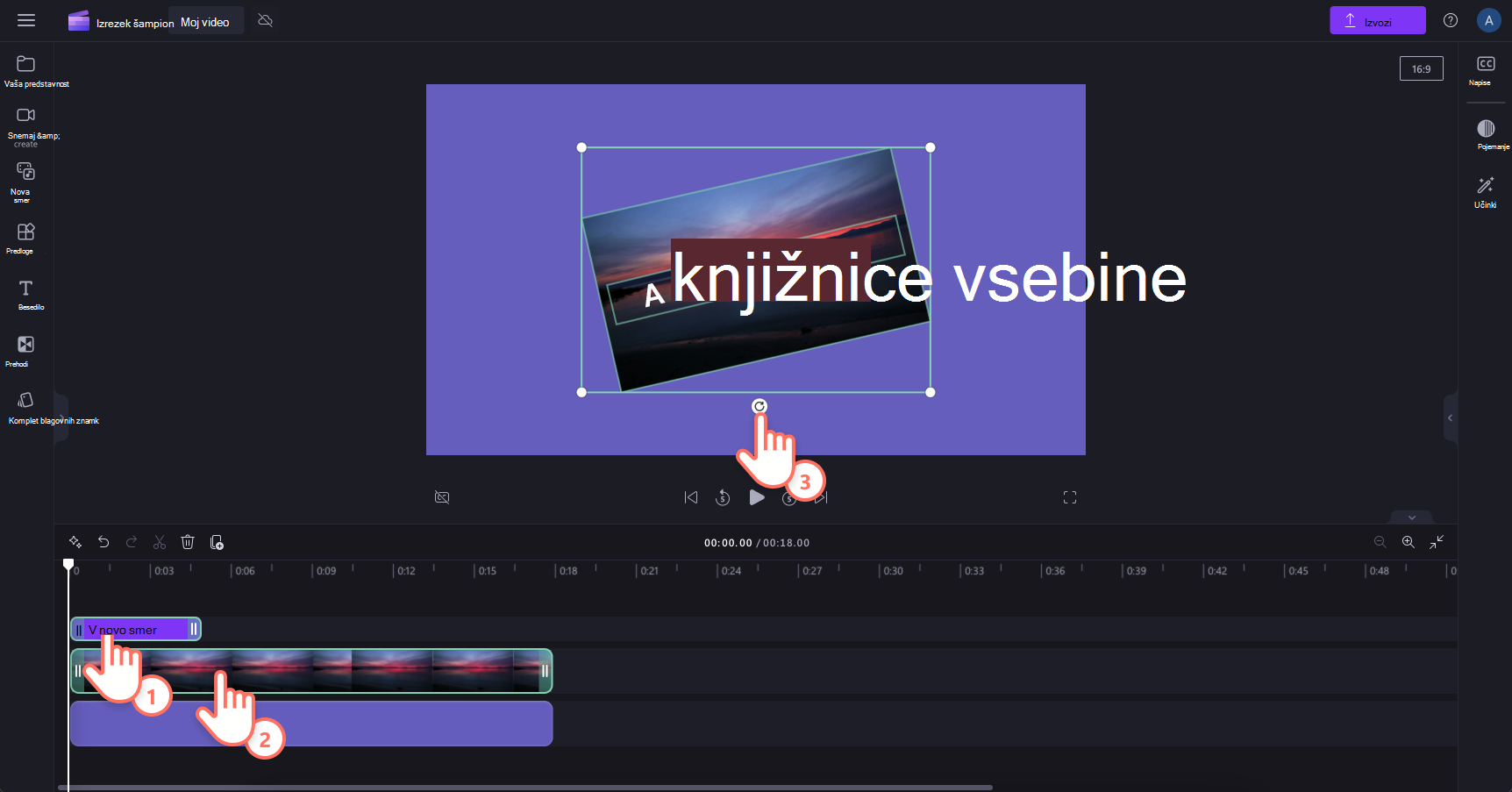Rewind five seconds
The width and height of the screenshot is (1512, 792).
(723, 497)
